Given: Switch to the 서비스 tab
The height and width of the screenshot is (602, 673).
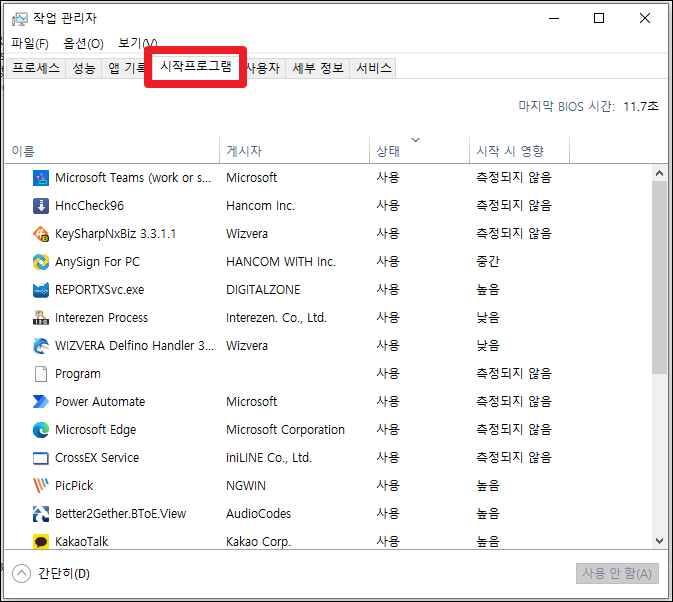Looking at the screenshot, I should pyautogui.click(x=373, y=68).
